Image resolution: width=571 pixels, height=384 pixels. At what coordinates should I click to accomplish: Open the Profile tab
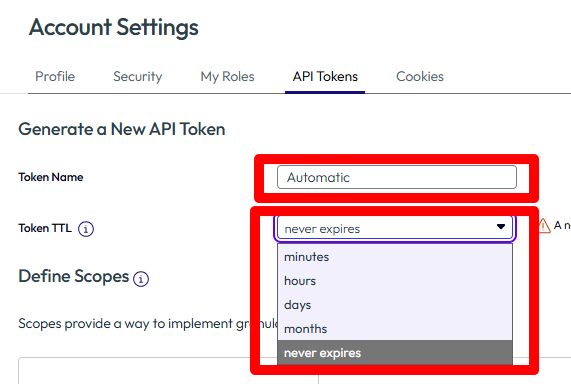55,77
